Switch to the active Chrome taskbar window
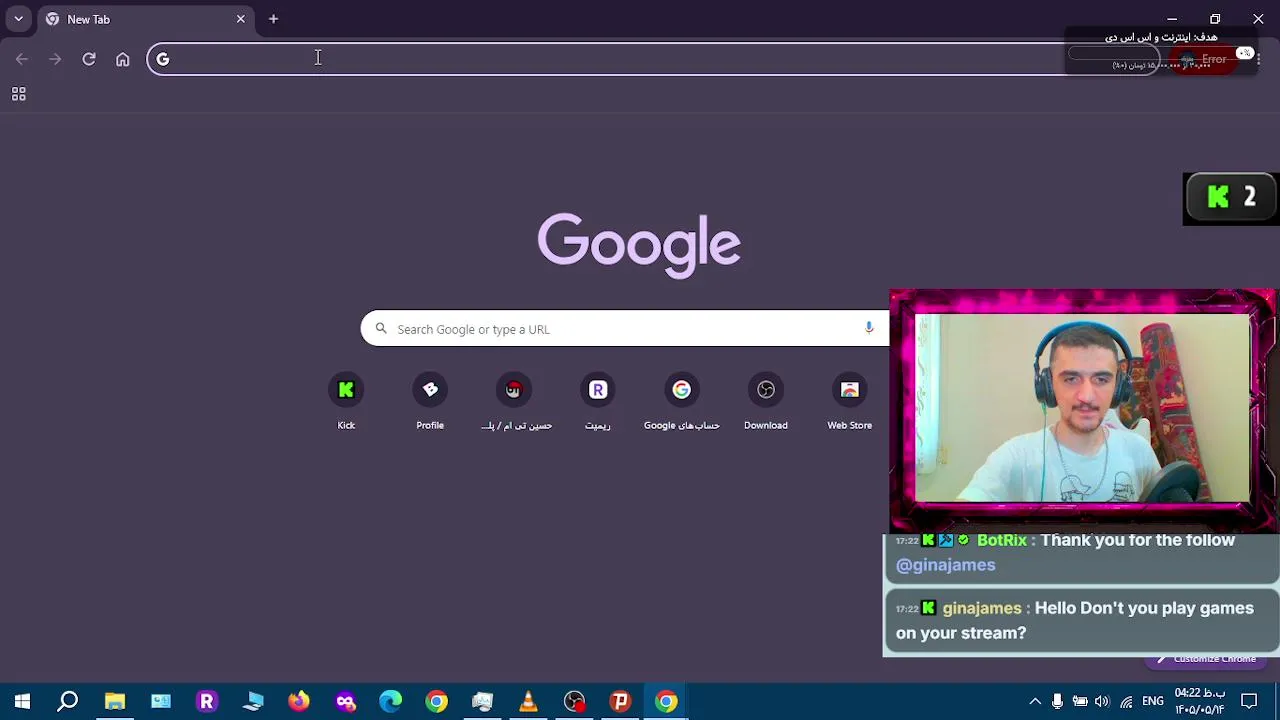Screen dimensions: 1280x720 [666, 701]
